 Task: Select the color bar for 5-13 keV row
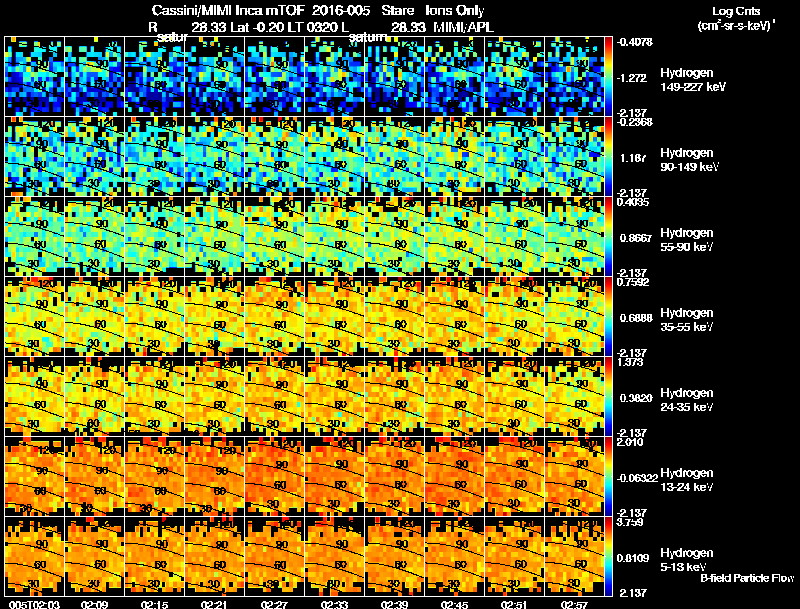(608, 557)
